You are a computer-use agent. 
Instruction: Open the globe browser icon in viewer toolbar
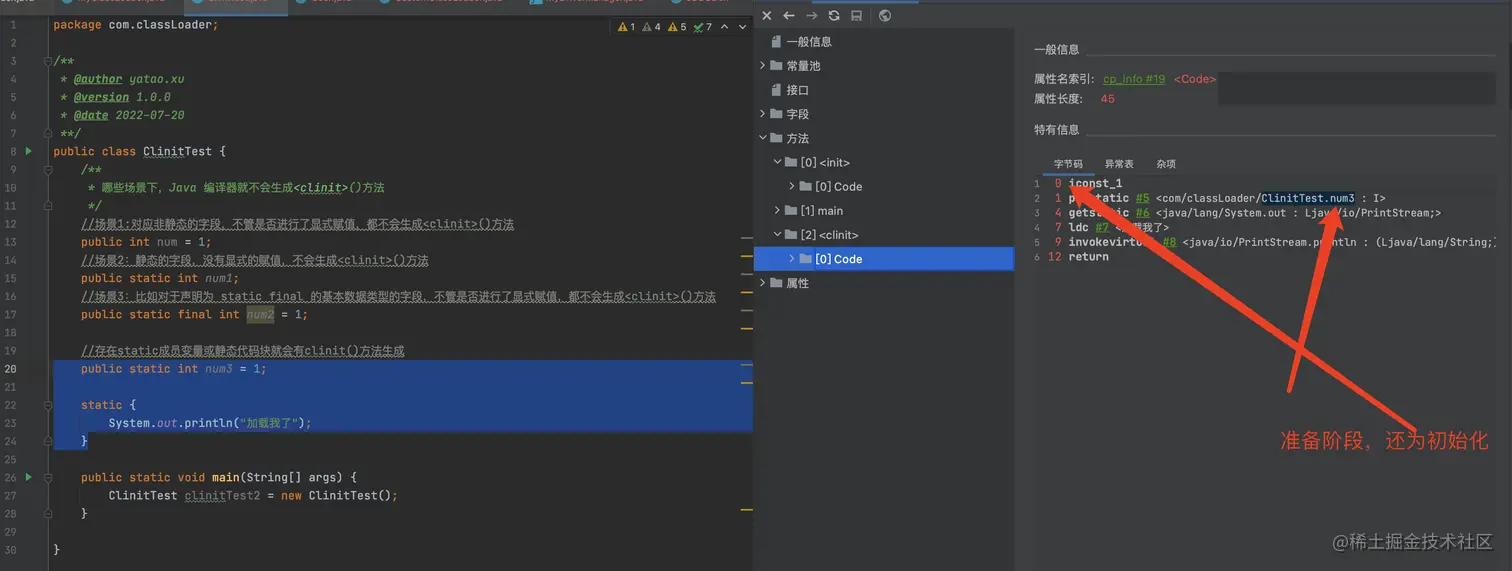click(x=885, y=16)
